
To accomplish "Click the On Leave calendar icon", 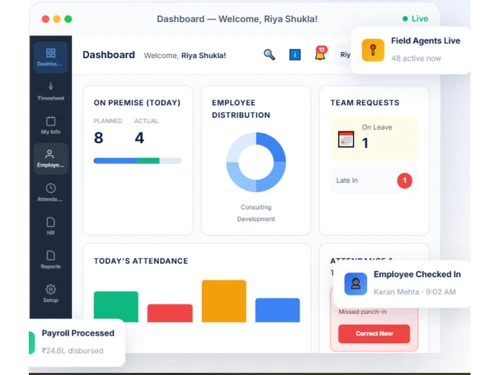I will [x=346, y=139].
